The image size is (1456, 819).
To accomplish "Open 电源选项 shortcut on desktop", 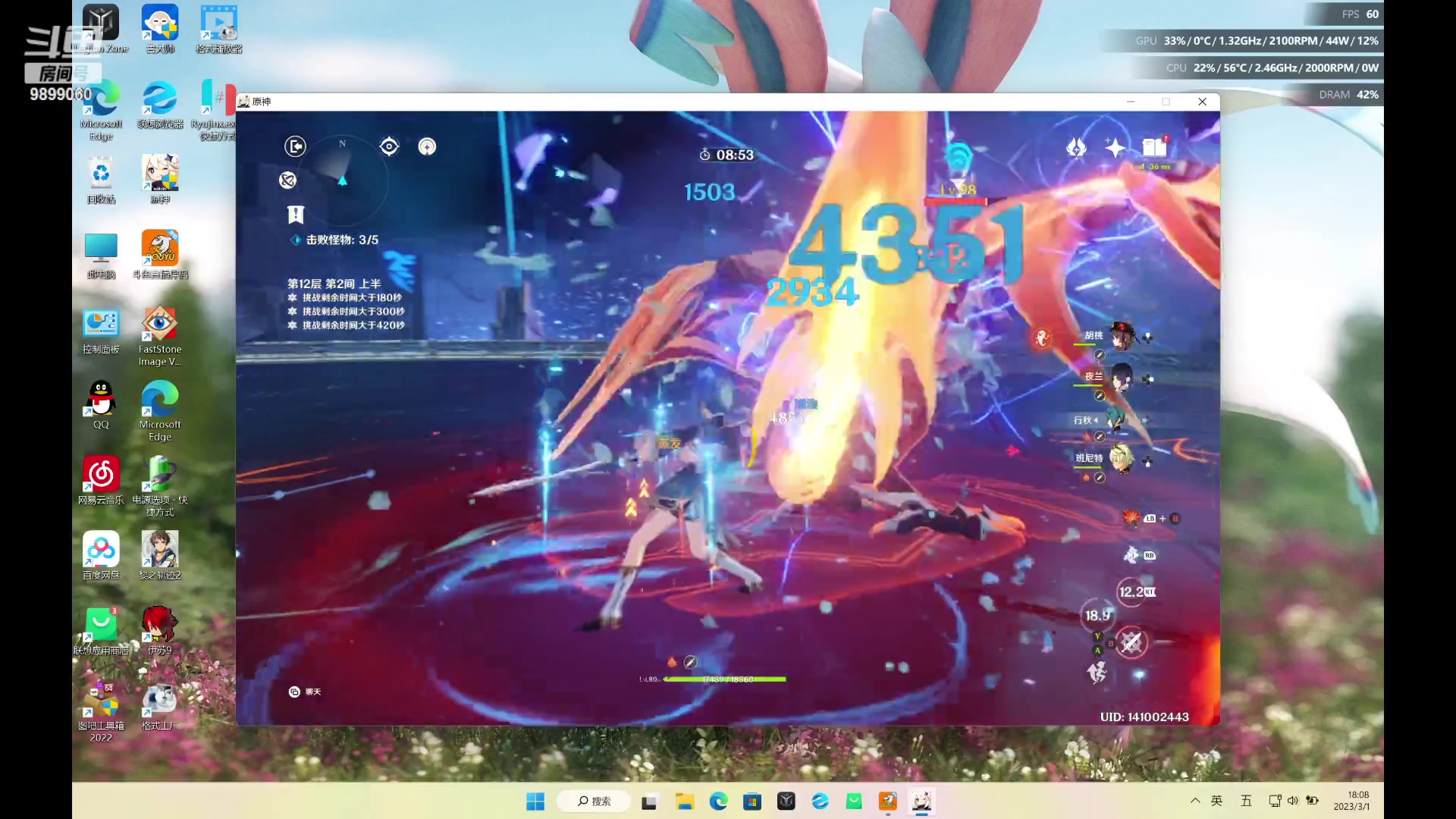I will (x=160, y=486).
